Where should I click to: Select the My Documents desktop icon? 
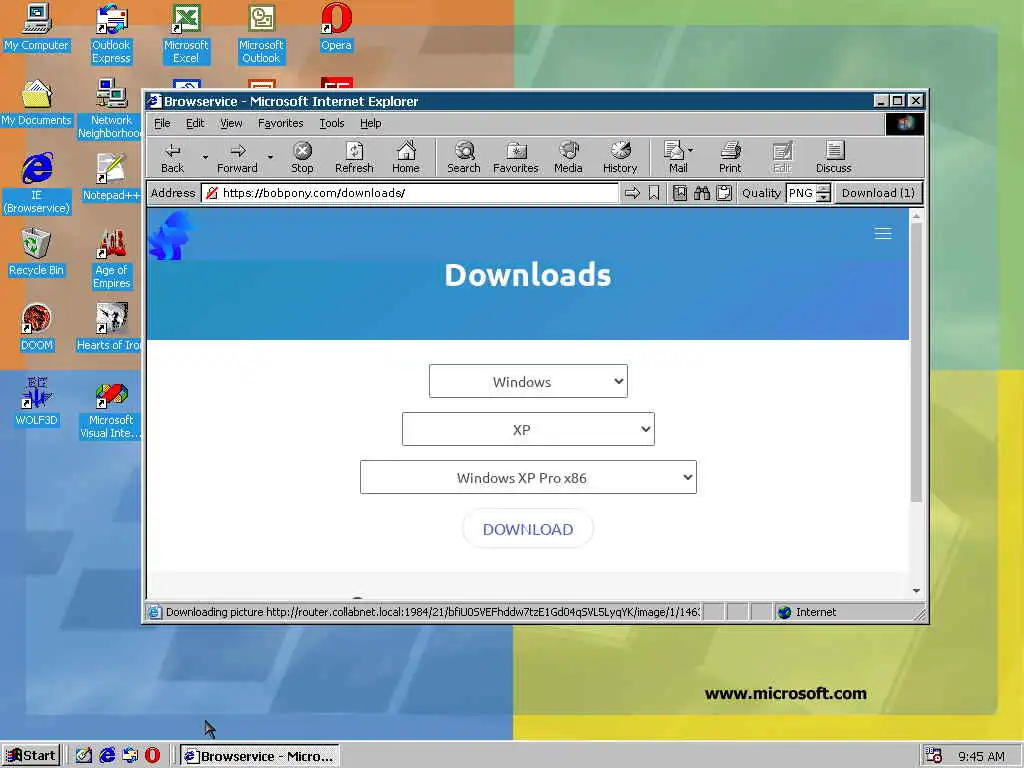(37, 103)
